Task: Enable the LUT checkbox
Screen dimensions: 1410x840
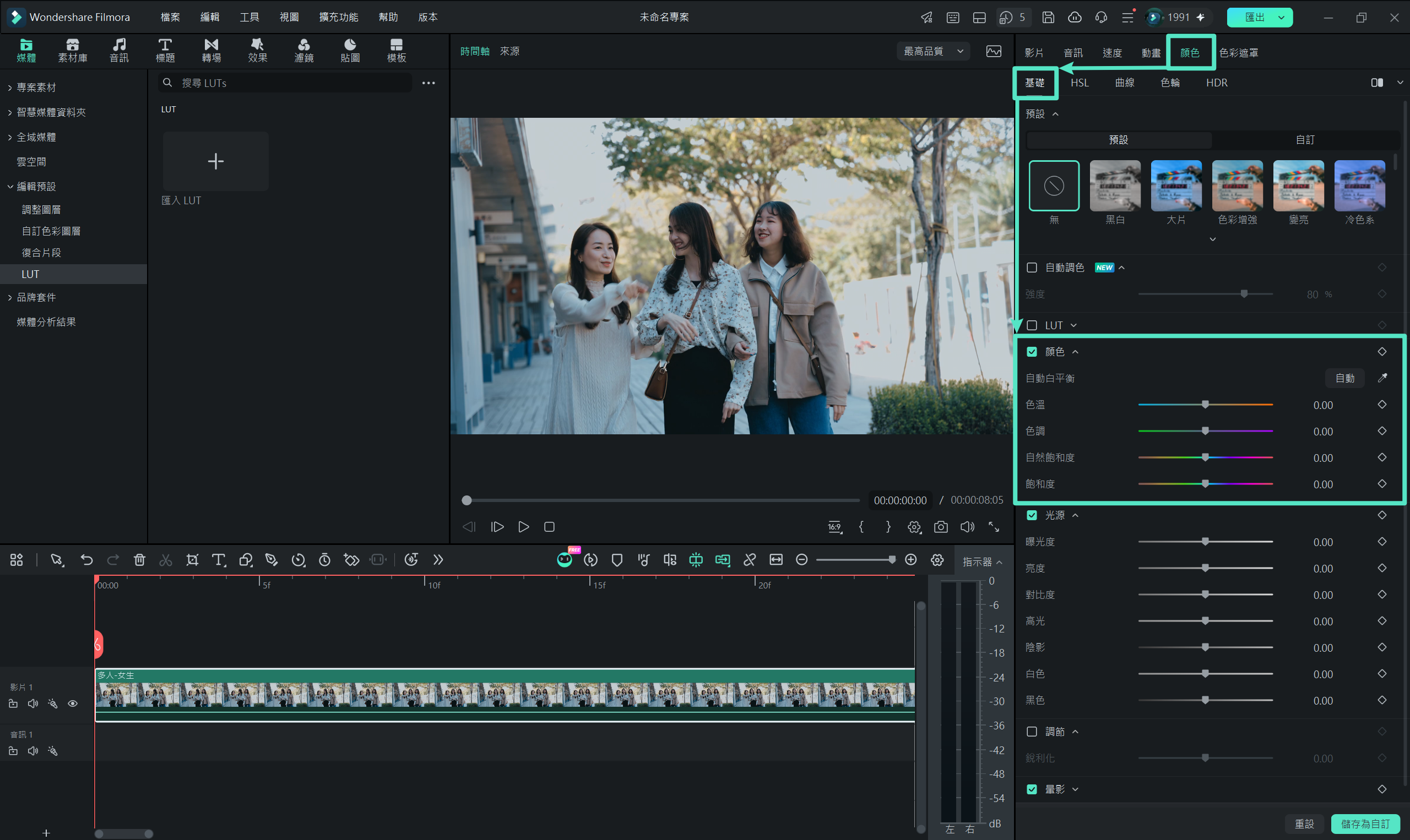Action: 1032,325
